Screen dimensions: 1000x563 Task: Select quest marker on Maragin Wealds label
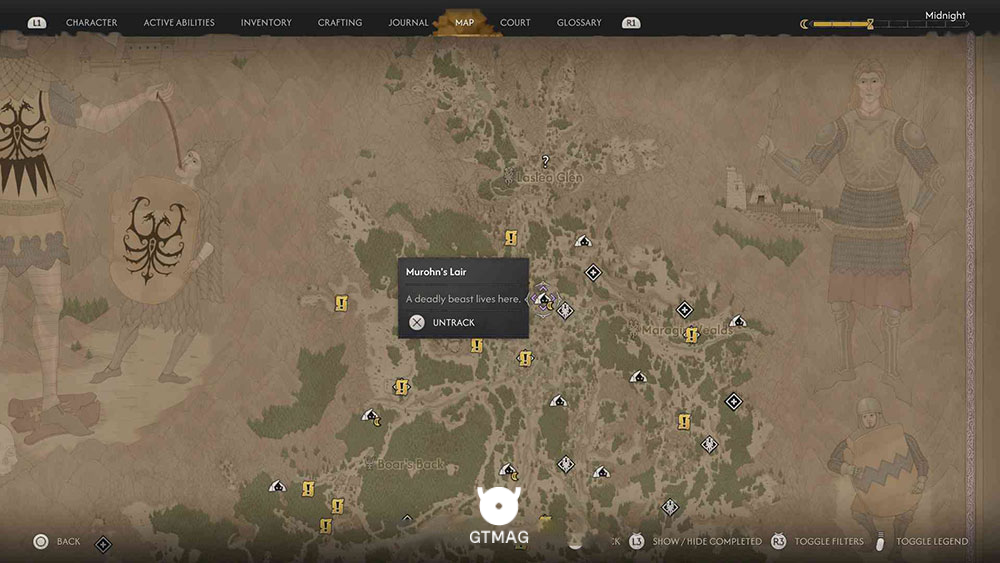[x=691, y=335]
